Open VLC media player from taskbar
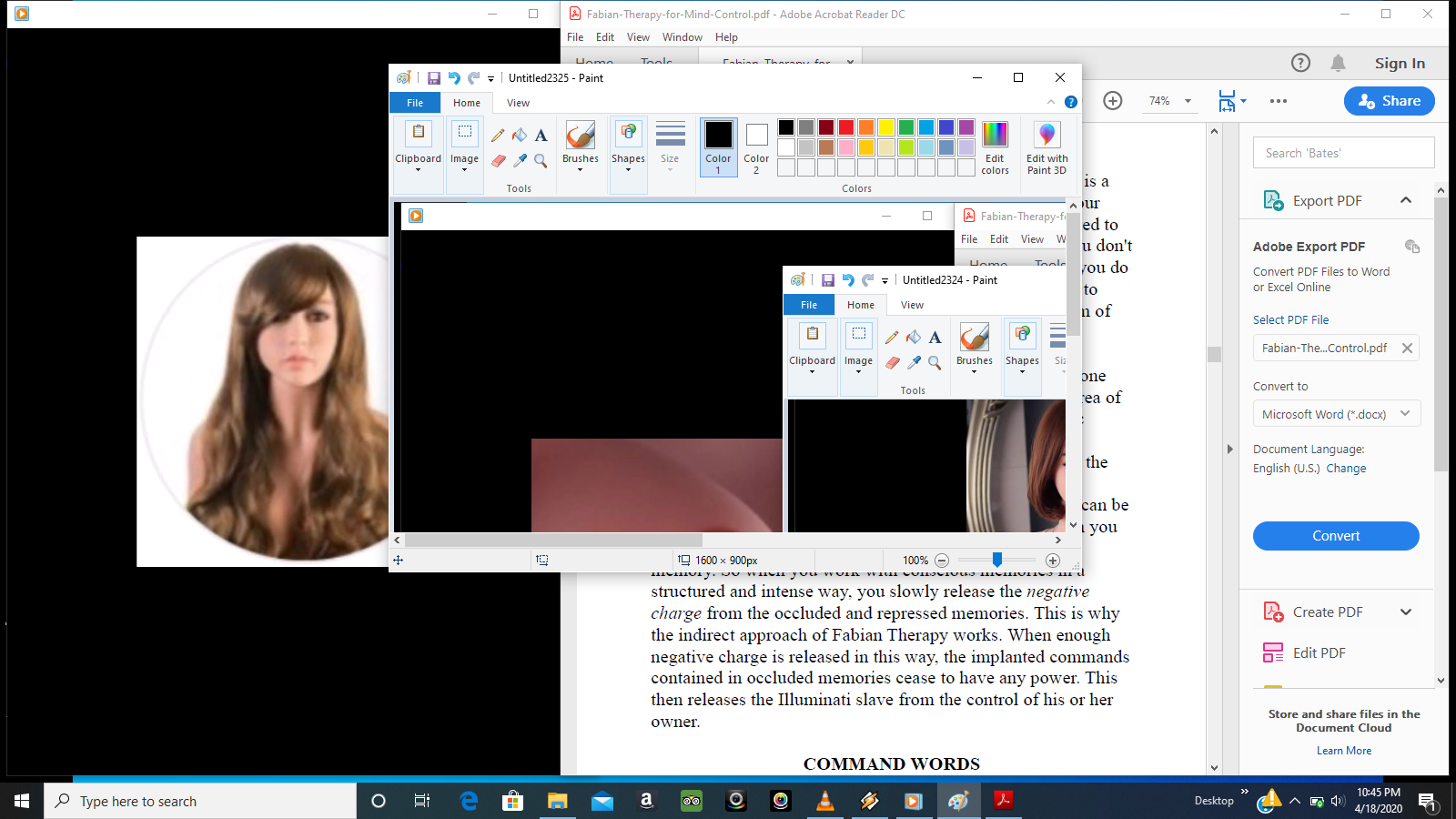This screenshot has width=1456, height=819. point(825,801)
